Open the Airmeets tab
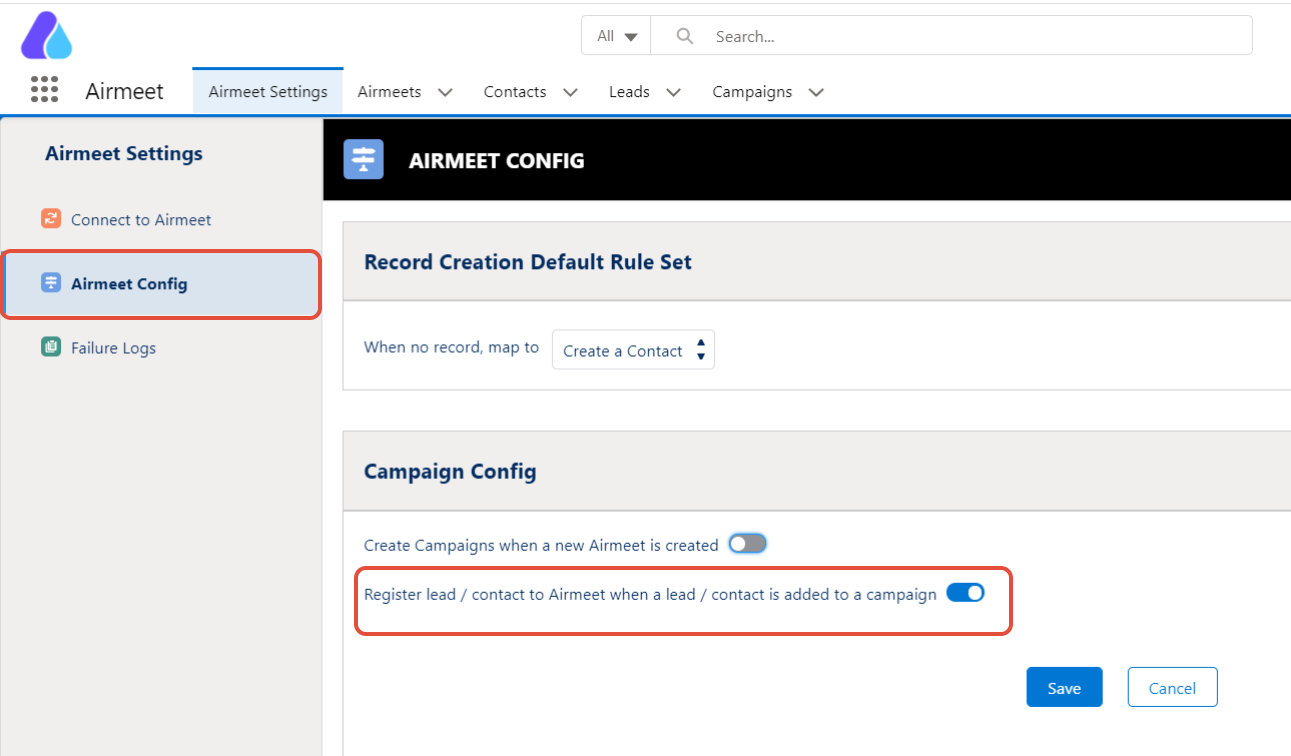The height and width of the screenshot is (756, 1291). tap(389, 92)
